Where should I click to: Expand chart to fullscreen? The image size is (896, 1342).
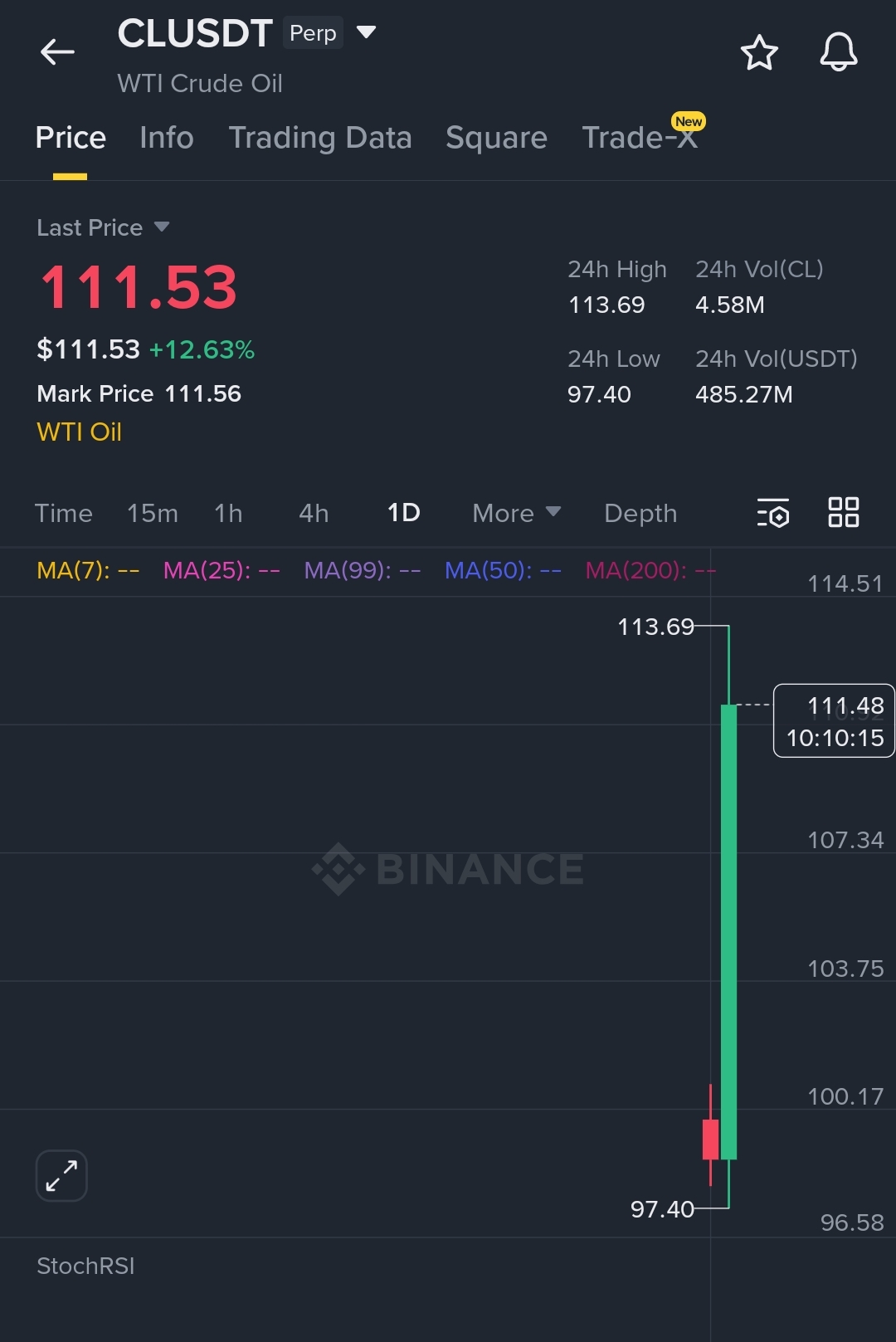61,1175
